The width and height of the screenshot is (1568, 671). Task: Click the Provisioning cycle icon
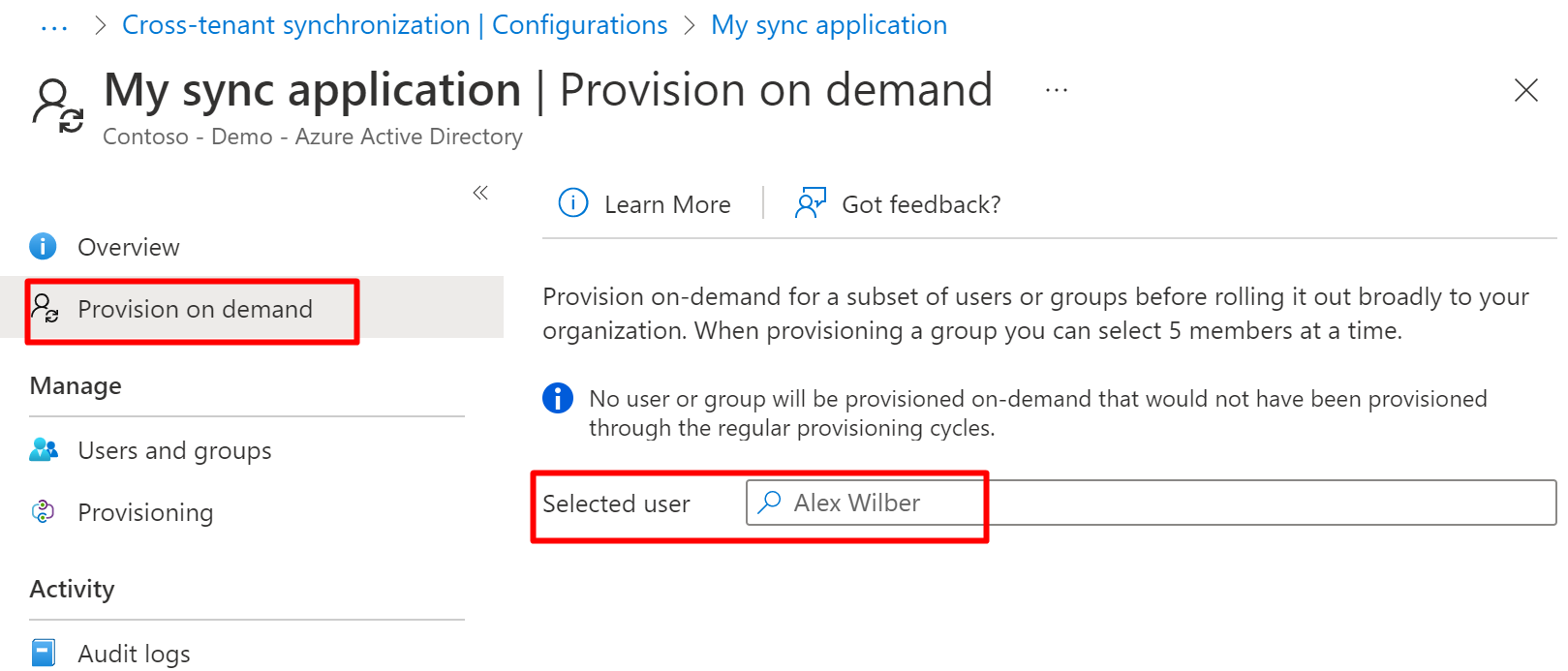point(43,511)
